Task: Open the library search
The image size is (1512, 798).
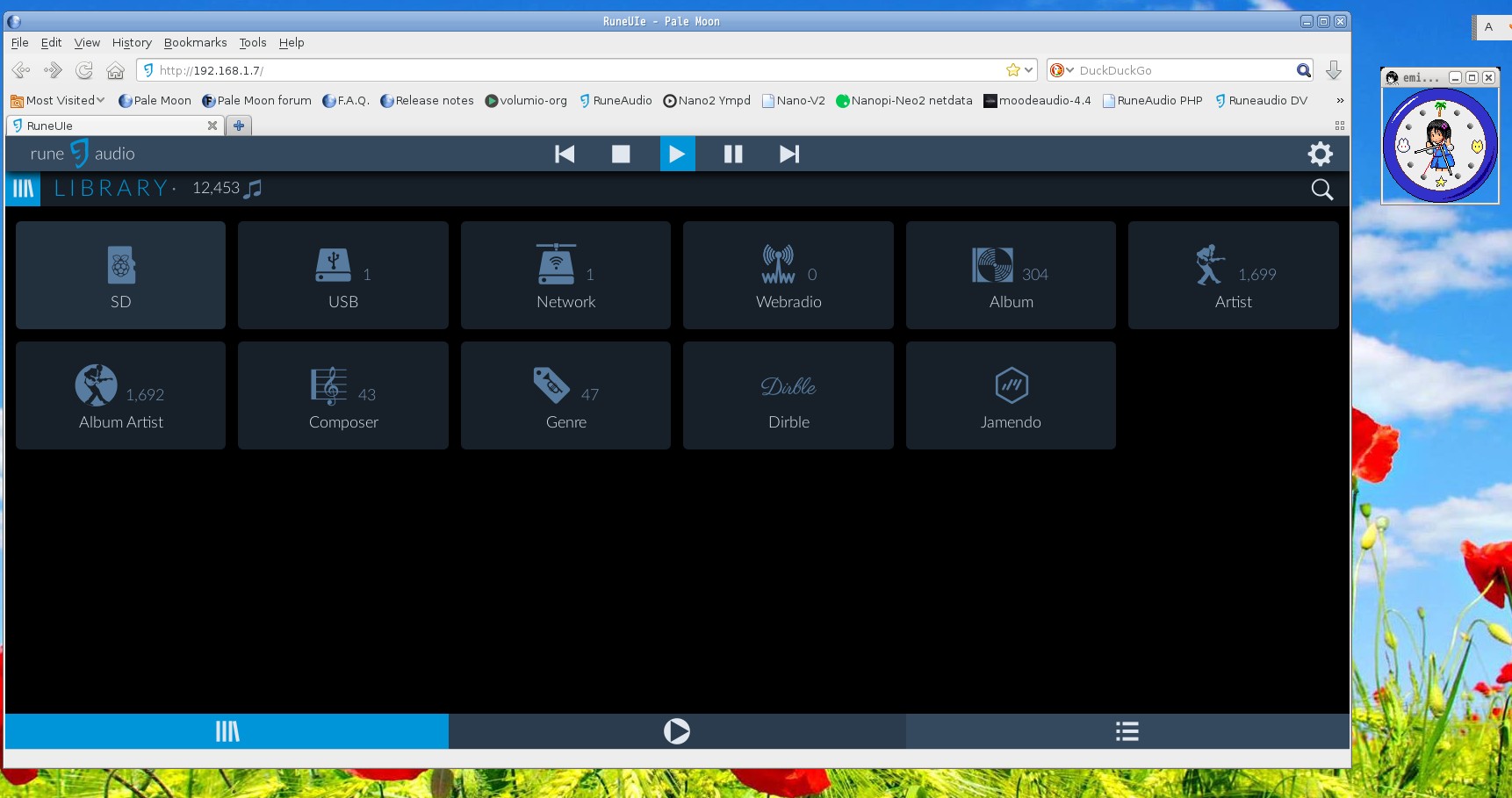Action: (x=1321, y=189)
